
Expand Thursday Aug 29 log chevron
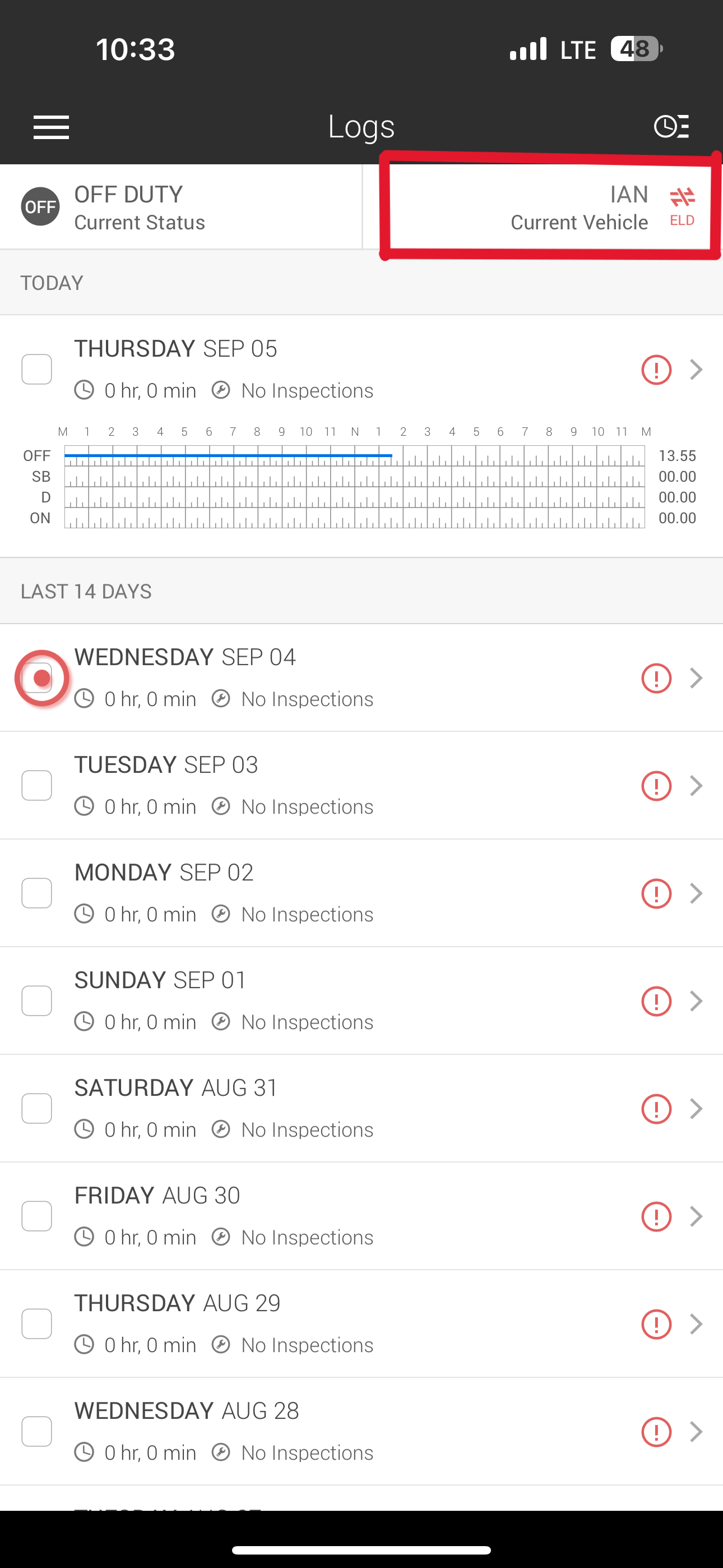pos(696,1324)
